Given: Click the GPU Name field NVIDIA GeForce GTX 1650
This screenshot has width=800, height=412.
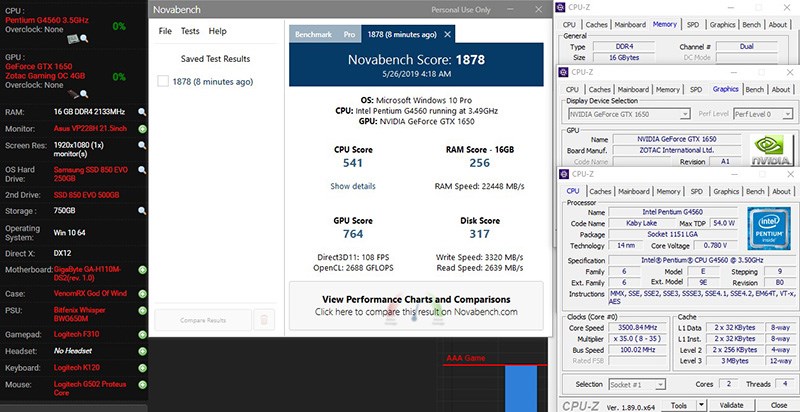Looking at the screenshot, I should 677,139.
